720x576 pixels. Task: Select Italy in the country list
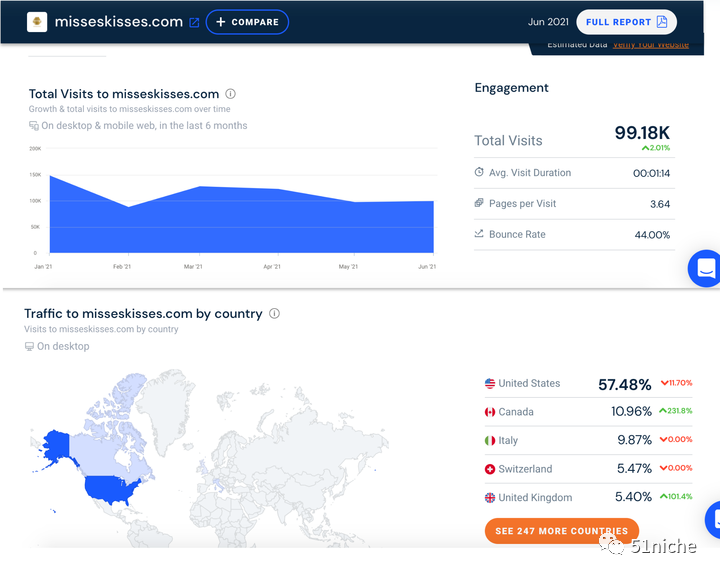click(508, 441)
